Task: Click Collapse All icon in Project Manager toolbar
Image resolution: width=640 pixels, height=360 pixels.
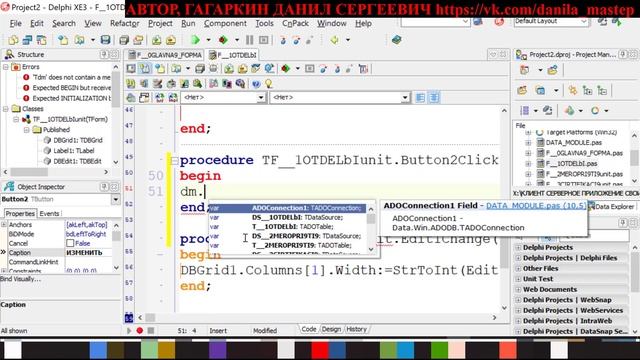Action: coord(602,90)
